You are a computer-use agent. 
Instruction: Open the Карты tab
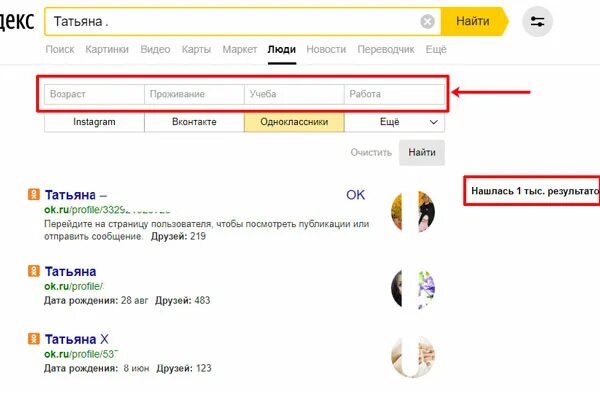coord(196,49)
